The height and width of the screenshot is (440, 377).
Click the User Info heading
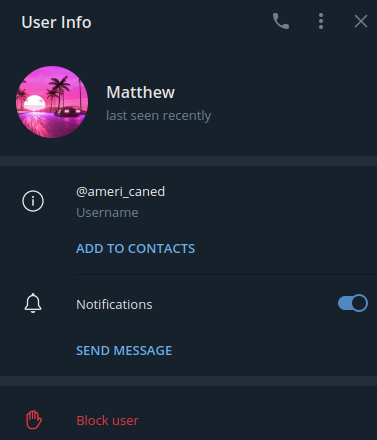[56, 22]
